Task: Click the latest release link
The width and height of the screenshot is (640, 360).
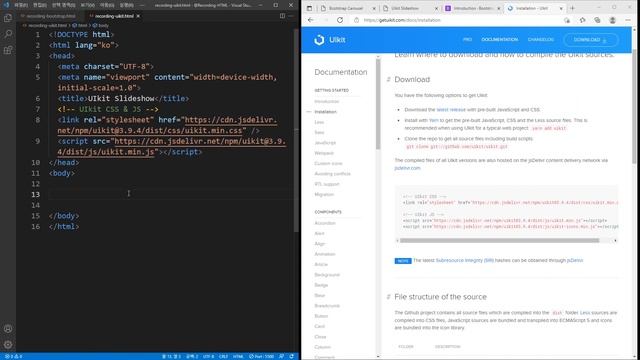Action: tap(451, 109)
